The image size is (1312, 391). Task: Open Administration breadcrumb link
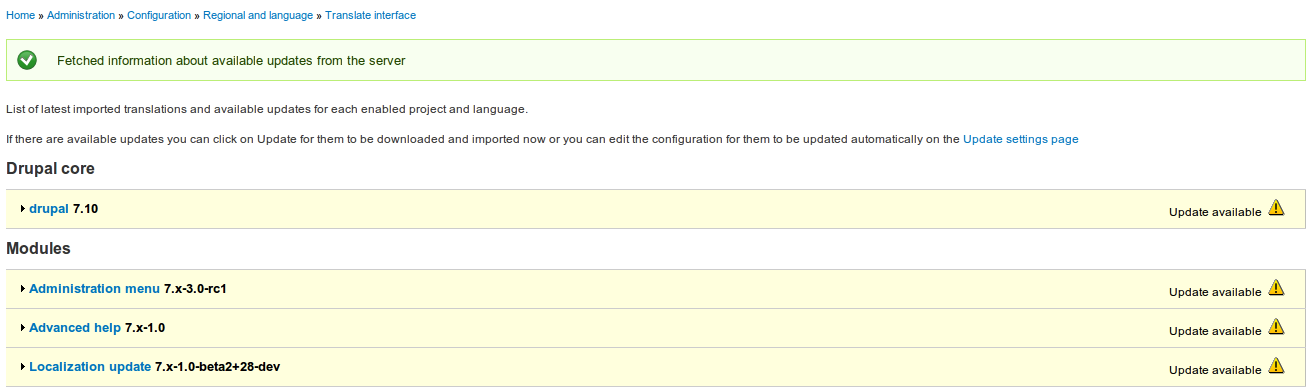(81, 15)
